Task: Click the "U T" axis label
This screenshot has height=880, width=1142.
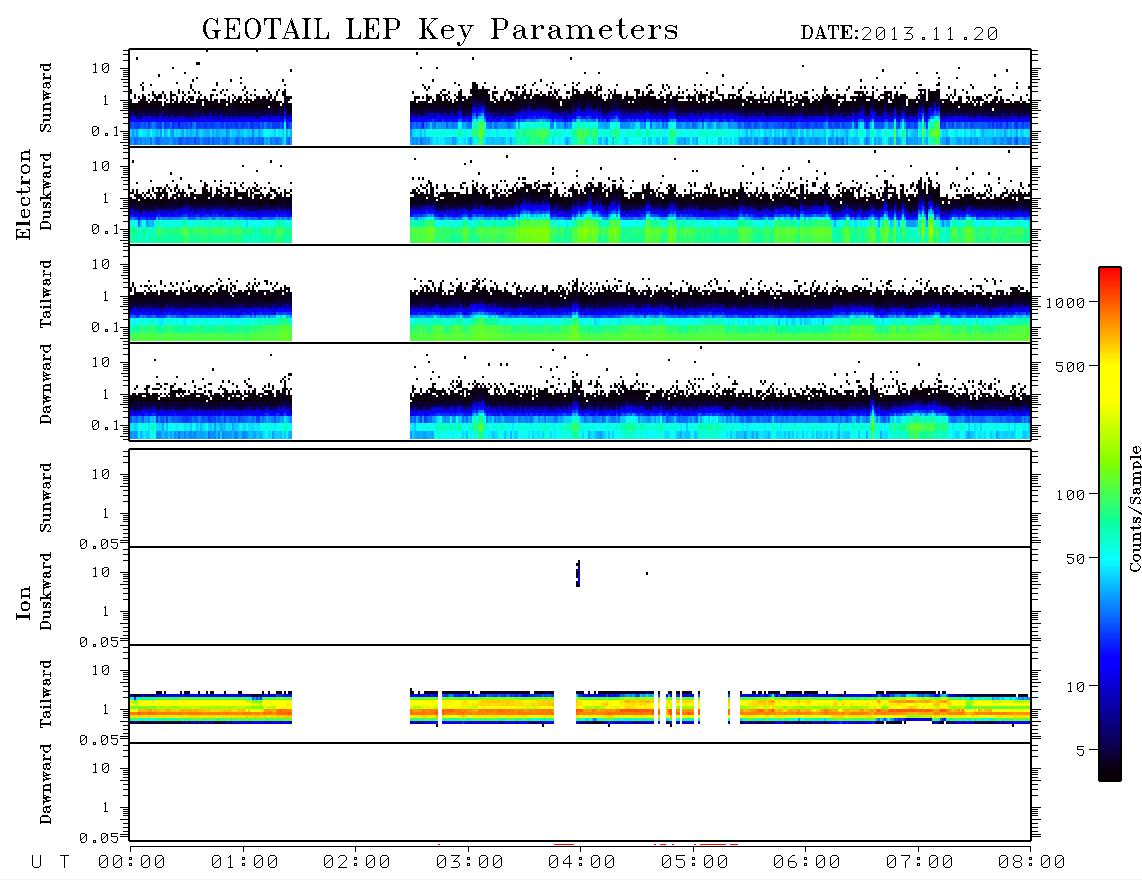Action: (50, 863)
